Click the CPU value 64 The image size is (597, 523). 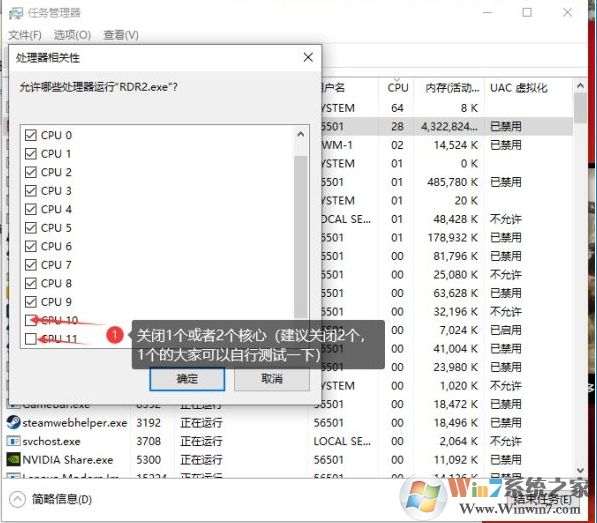pos(397,108)
